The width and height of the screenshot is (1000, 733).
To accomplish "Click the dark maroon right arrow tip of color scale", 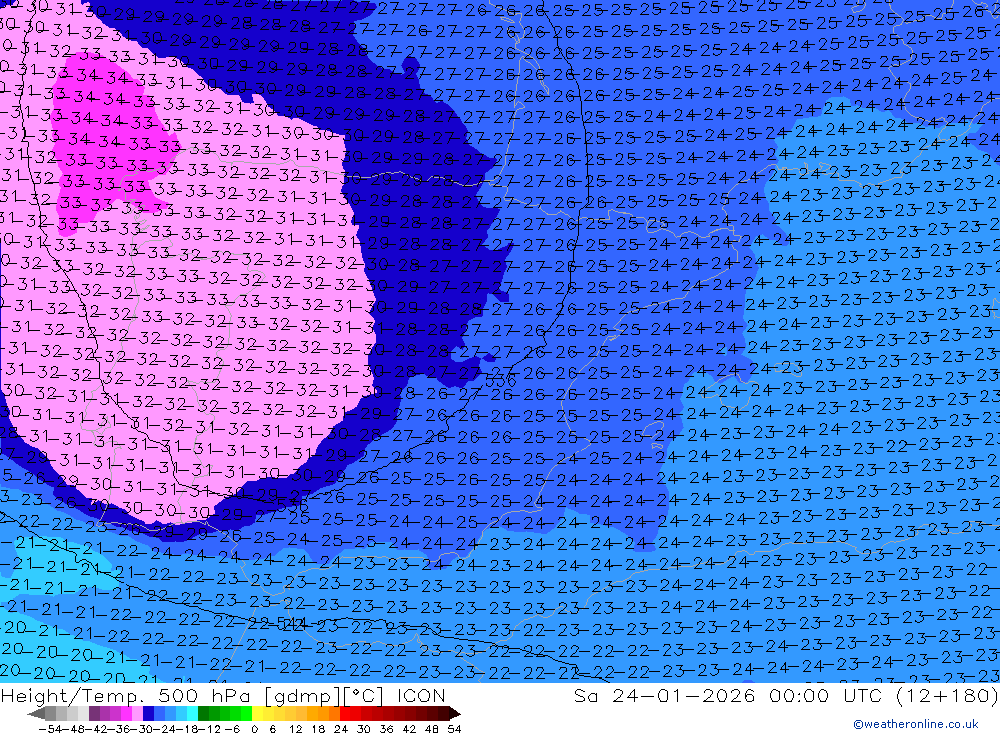I will pyautogui.click(x=454, y=713).
